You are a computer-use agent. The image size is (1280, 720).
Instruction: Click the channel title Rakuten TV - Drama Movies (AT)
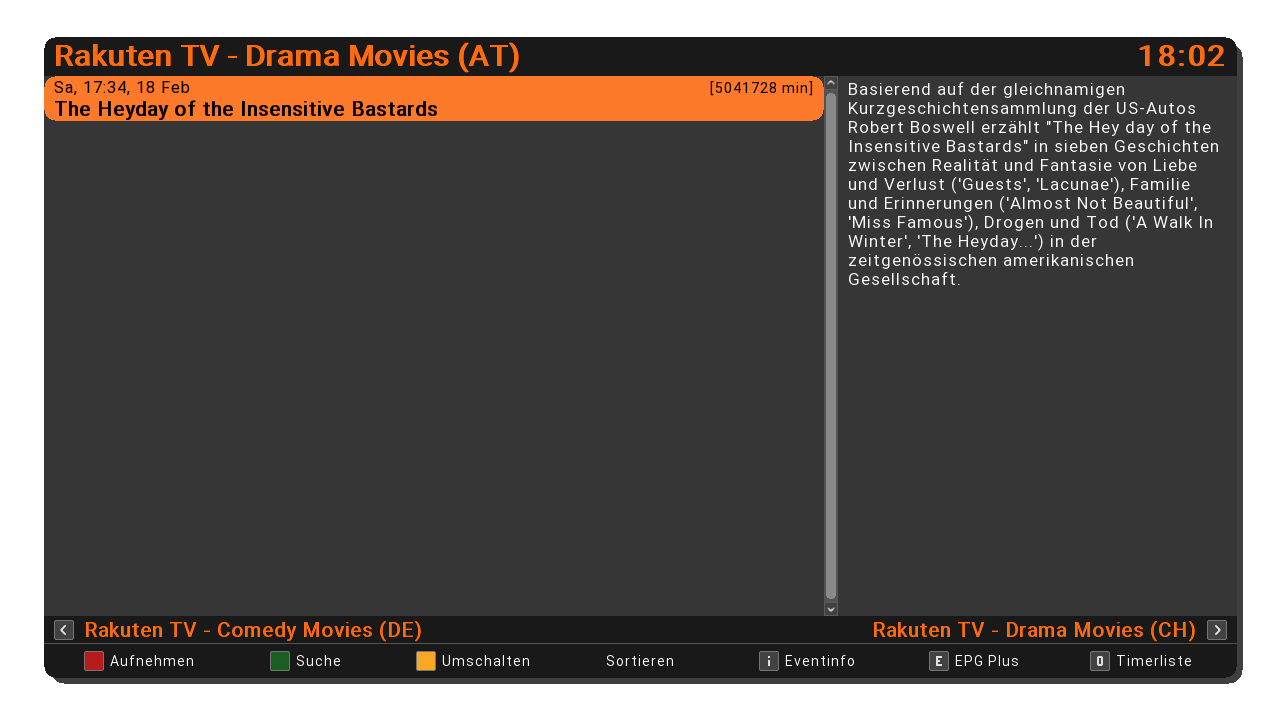click(x=287, y=56)
